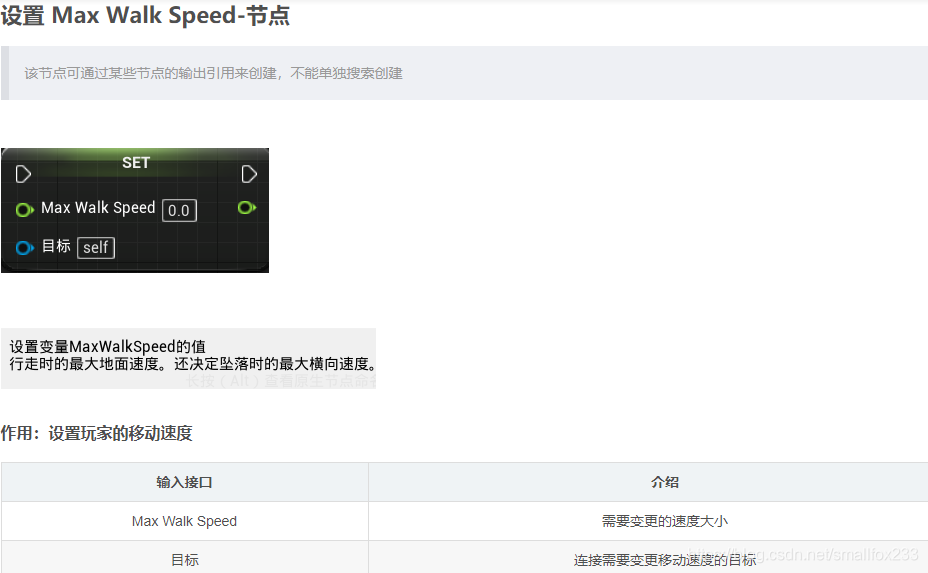
Task: Click the 0.0 value field
Action: 179,211
